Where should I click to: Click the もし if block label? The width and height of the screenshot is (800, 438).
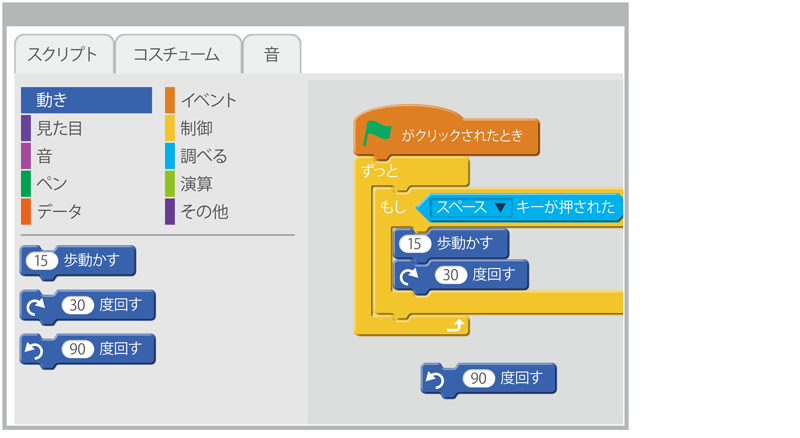[393, 207]
